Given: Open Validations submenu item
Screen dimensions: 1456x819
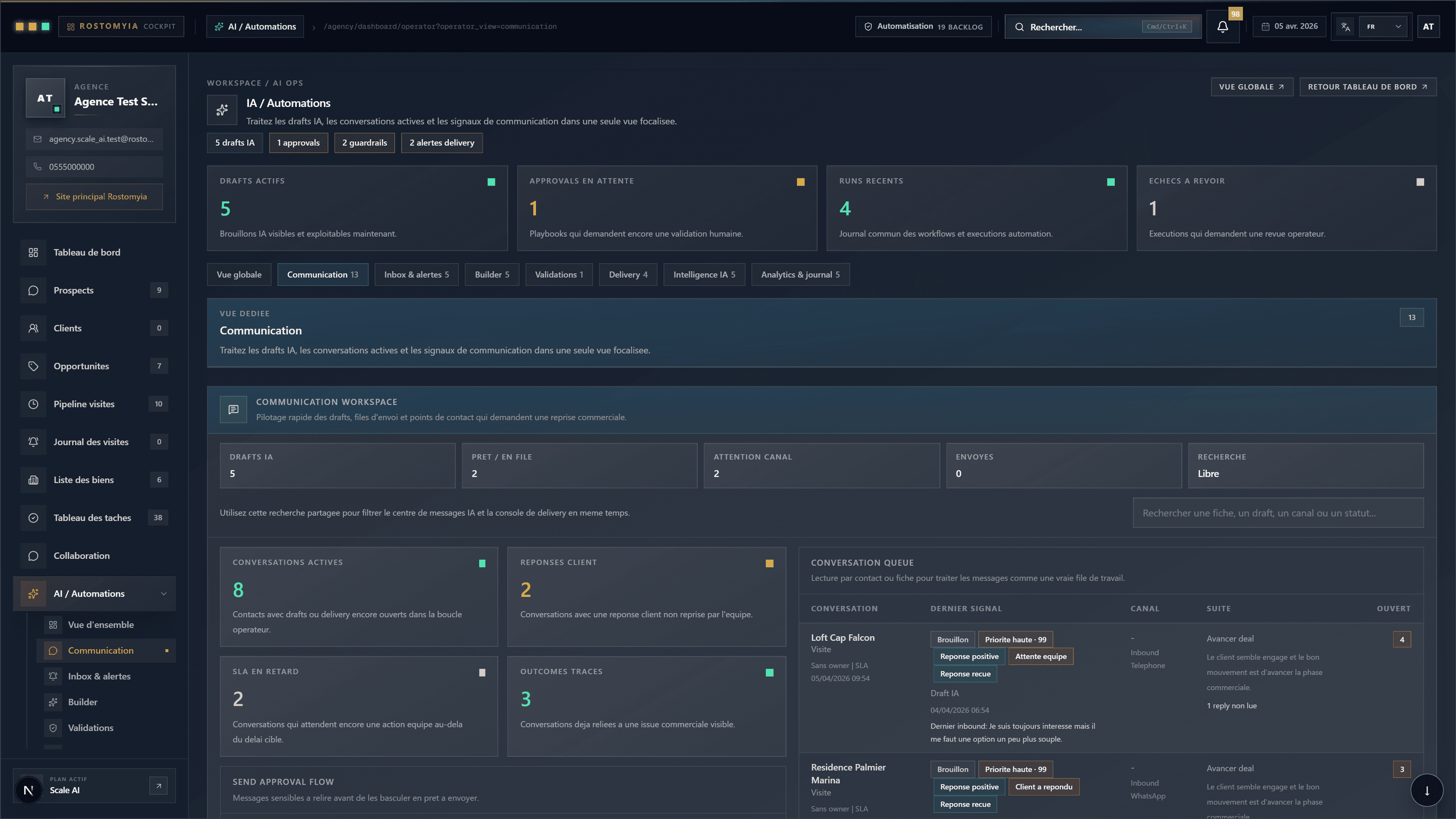Looking at the screenshot, I should click(106, 728).
